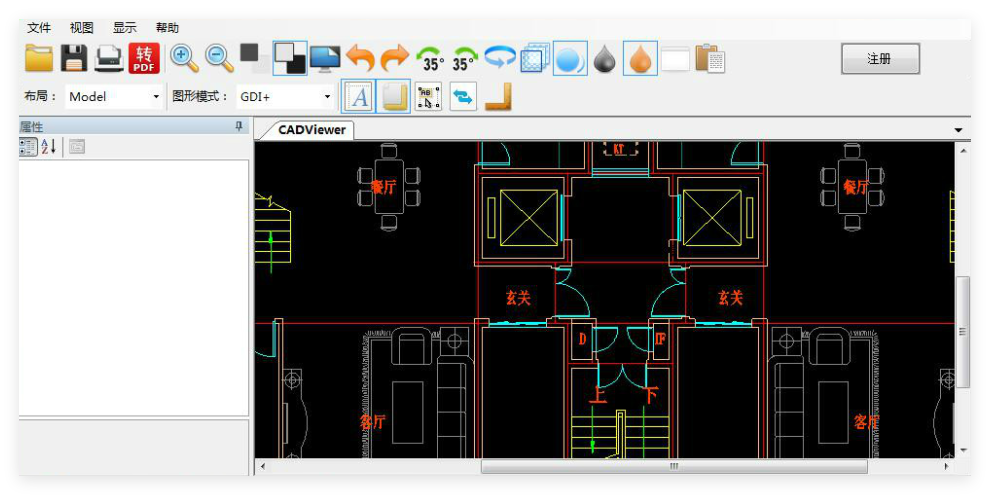Toggle text display with the A icon
This screenshot has width=990, height=495.
359,97
